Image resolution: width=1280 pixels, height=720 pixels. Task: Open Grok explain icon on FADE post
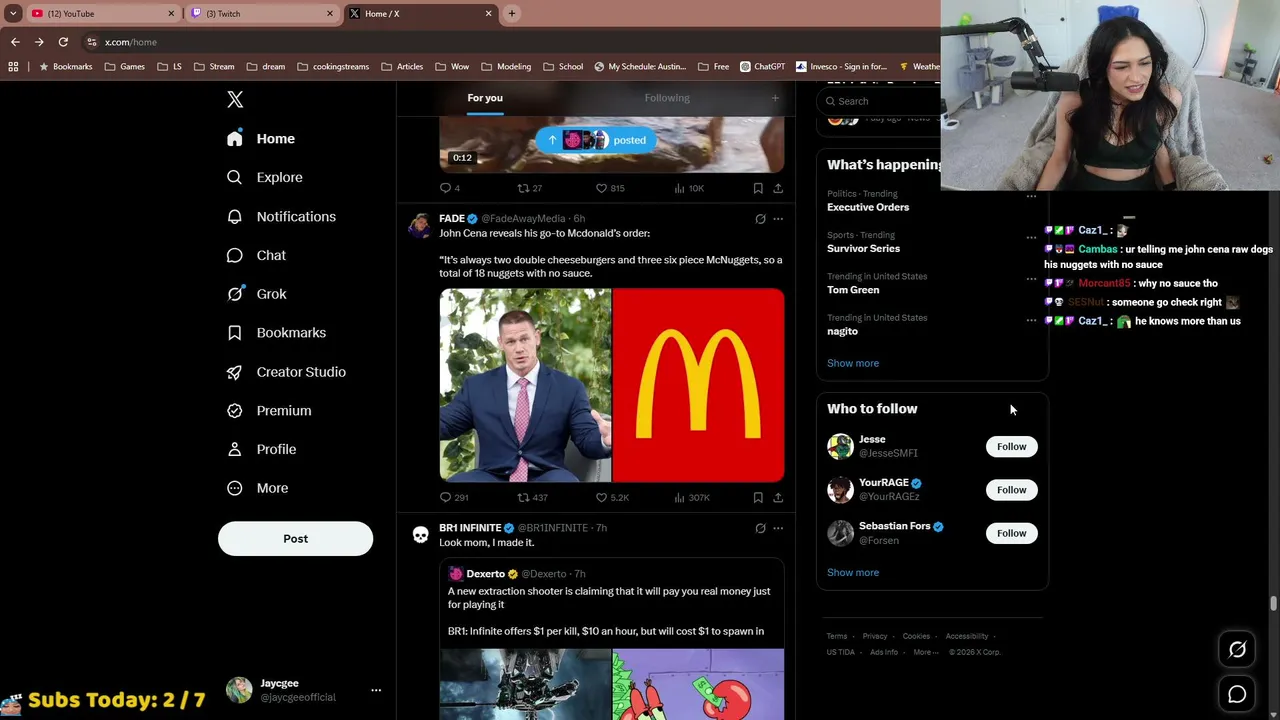click(x=760, y=219)
